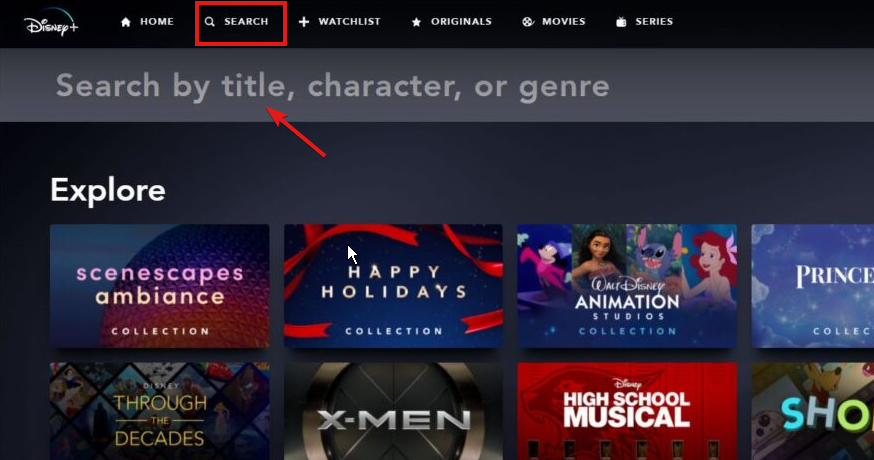Open Scenescapes Ambiance collection
This screenshot has height=460, width=874.
point(159,286)
